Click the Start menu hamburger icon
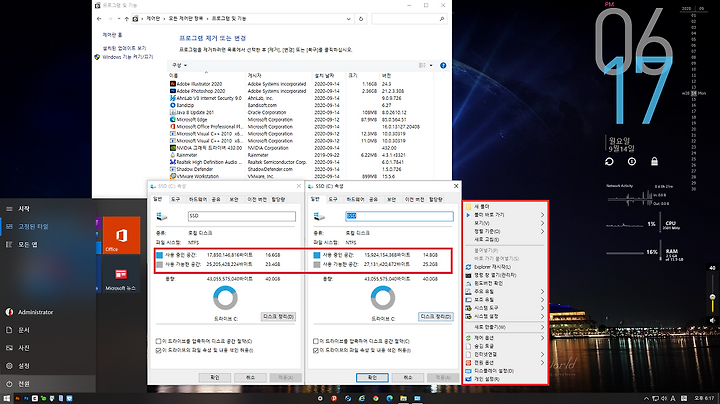The width and height of the screenshot is (720, 404). pyautogui.click(x=9, y=209)
